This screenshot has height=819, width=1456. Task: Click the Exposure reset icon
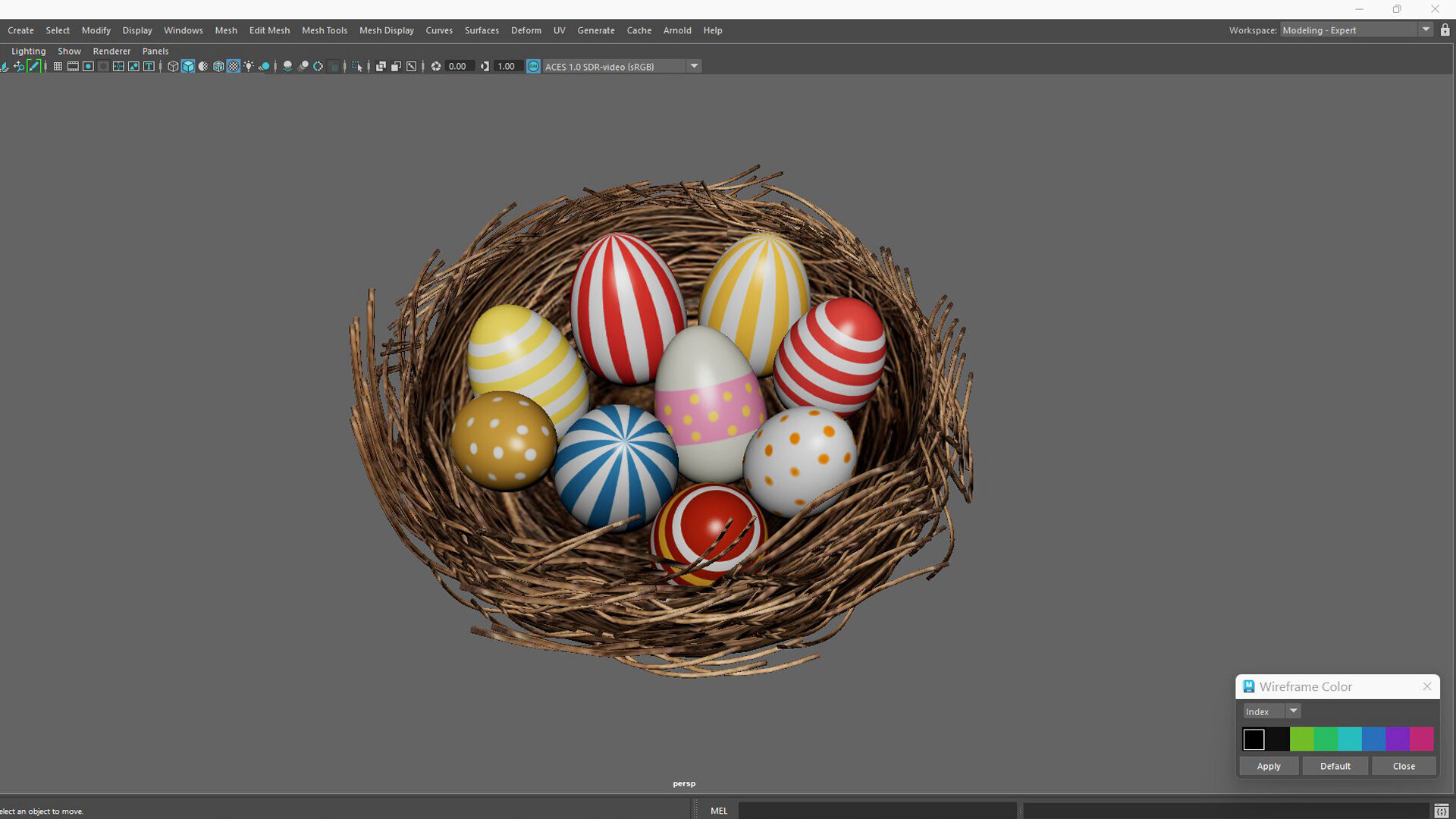tap(436, 66)
